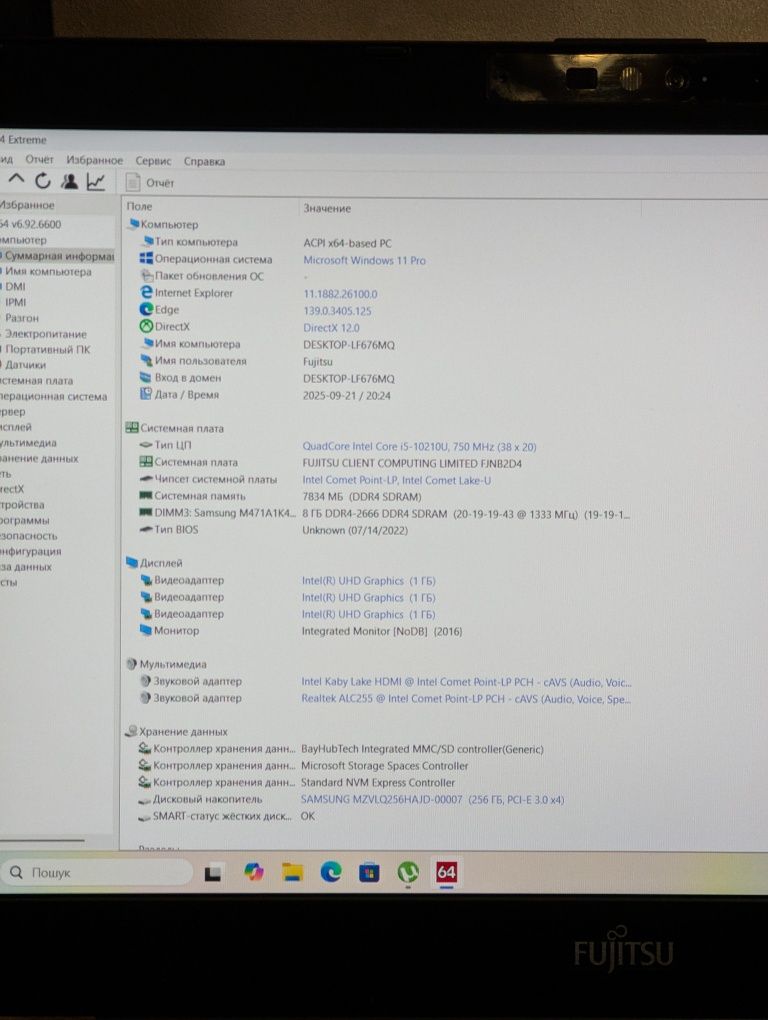
Task: Select Суммарная информация in the tree
Action: pos(59,256)
